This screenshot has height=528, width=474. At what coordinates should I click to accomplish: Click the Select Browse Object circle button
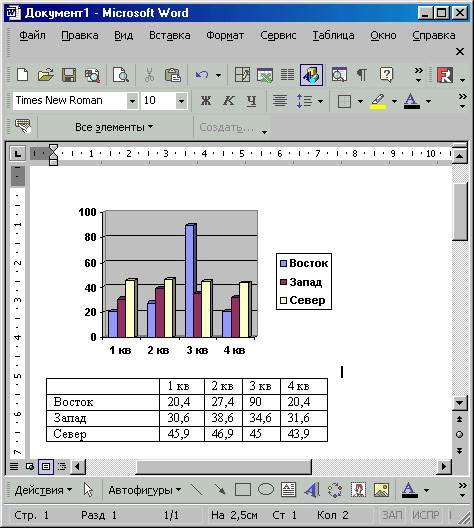[x=460, y=434]
